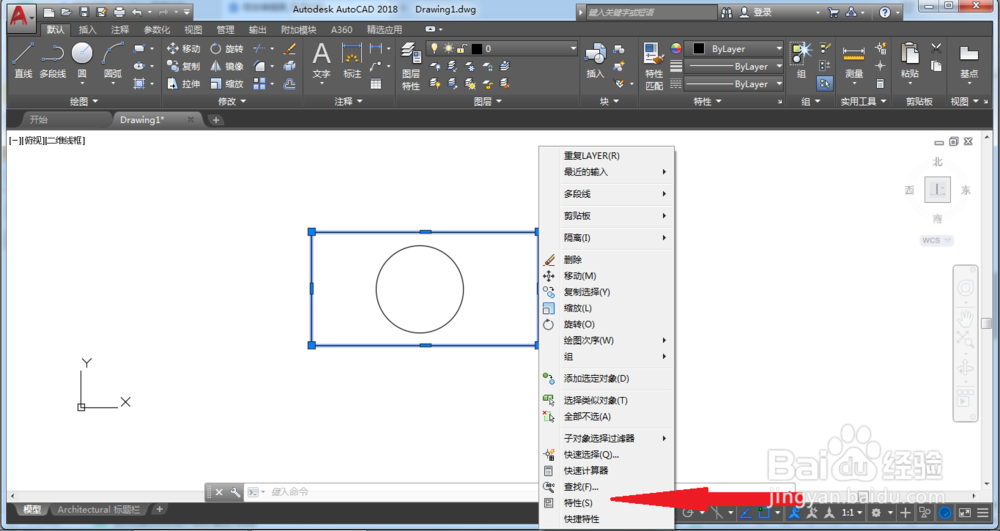1000x531 pixels.
Task: Open a new drawing tab with plus button
Action: click(x=216, y=120)
